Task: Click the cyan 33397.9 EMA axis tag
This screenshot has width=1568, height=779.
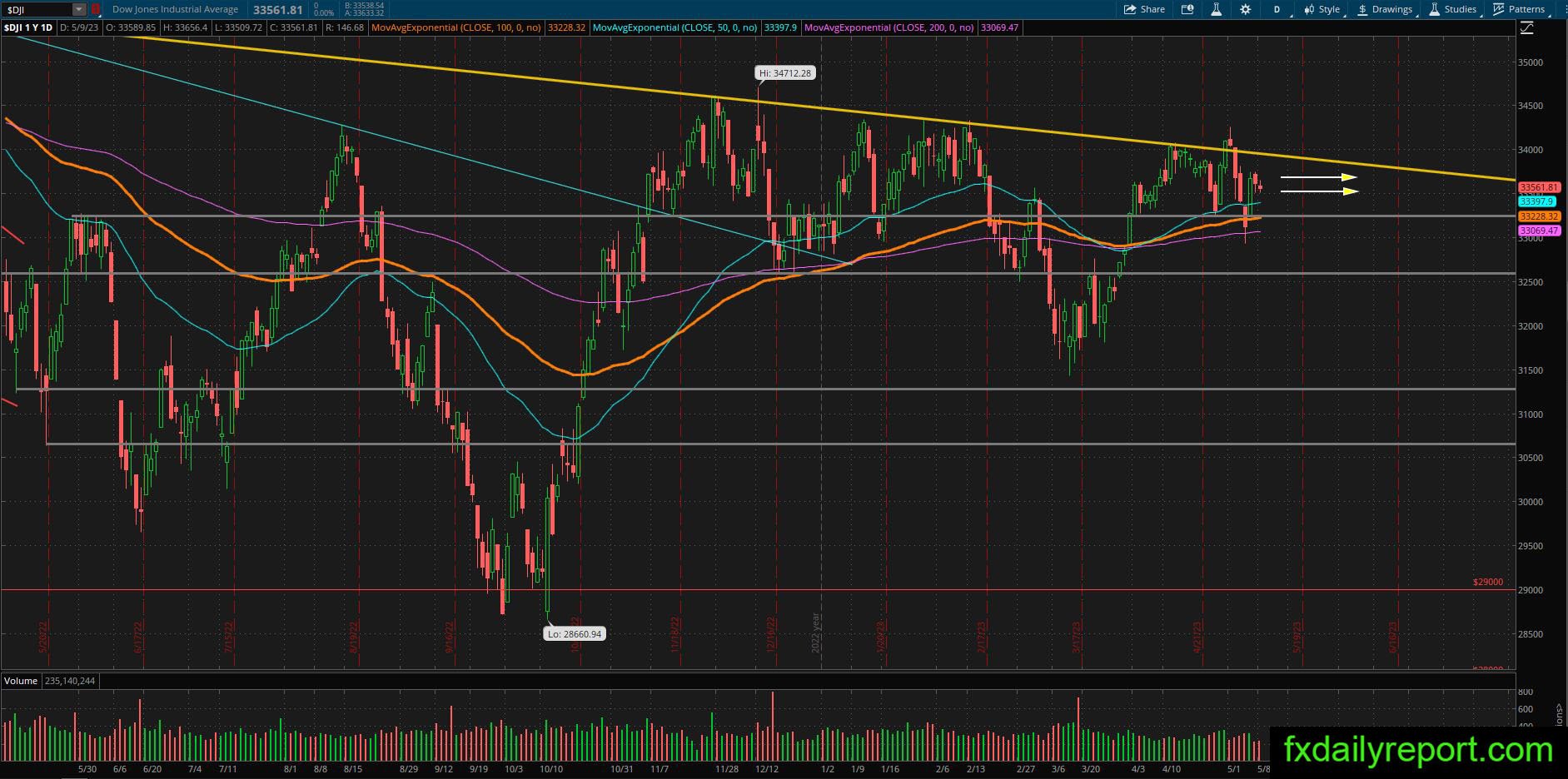Action: pyautogui.click(x=1536, y=201)
